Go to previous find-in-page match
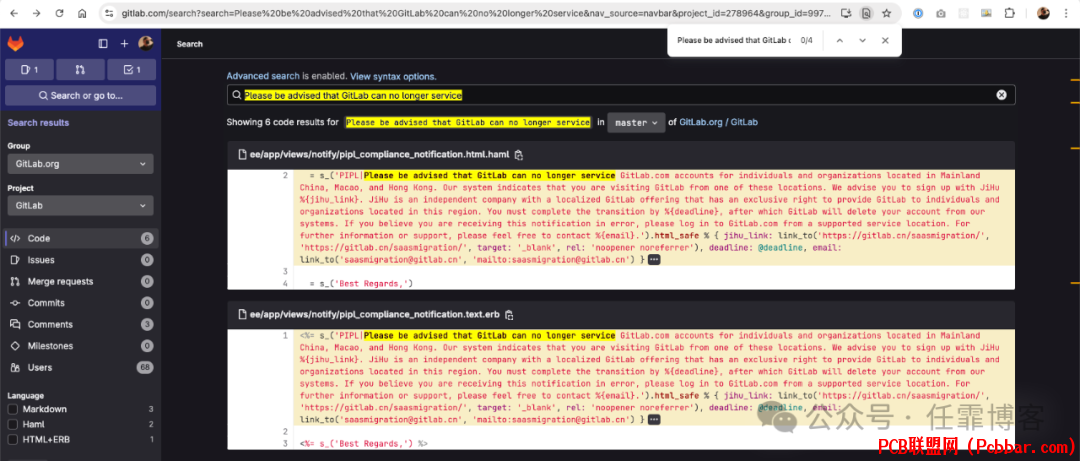Viewport: 1080px width, 461px height. [x=840, y=41]
